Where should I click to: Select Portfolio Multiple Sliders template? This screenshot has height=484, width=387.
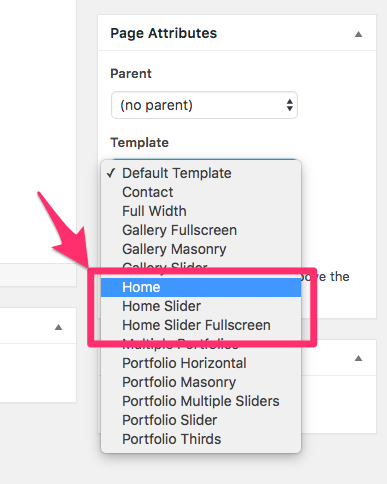(201, 401)
